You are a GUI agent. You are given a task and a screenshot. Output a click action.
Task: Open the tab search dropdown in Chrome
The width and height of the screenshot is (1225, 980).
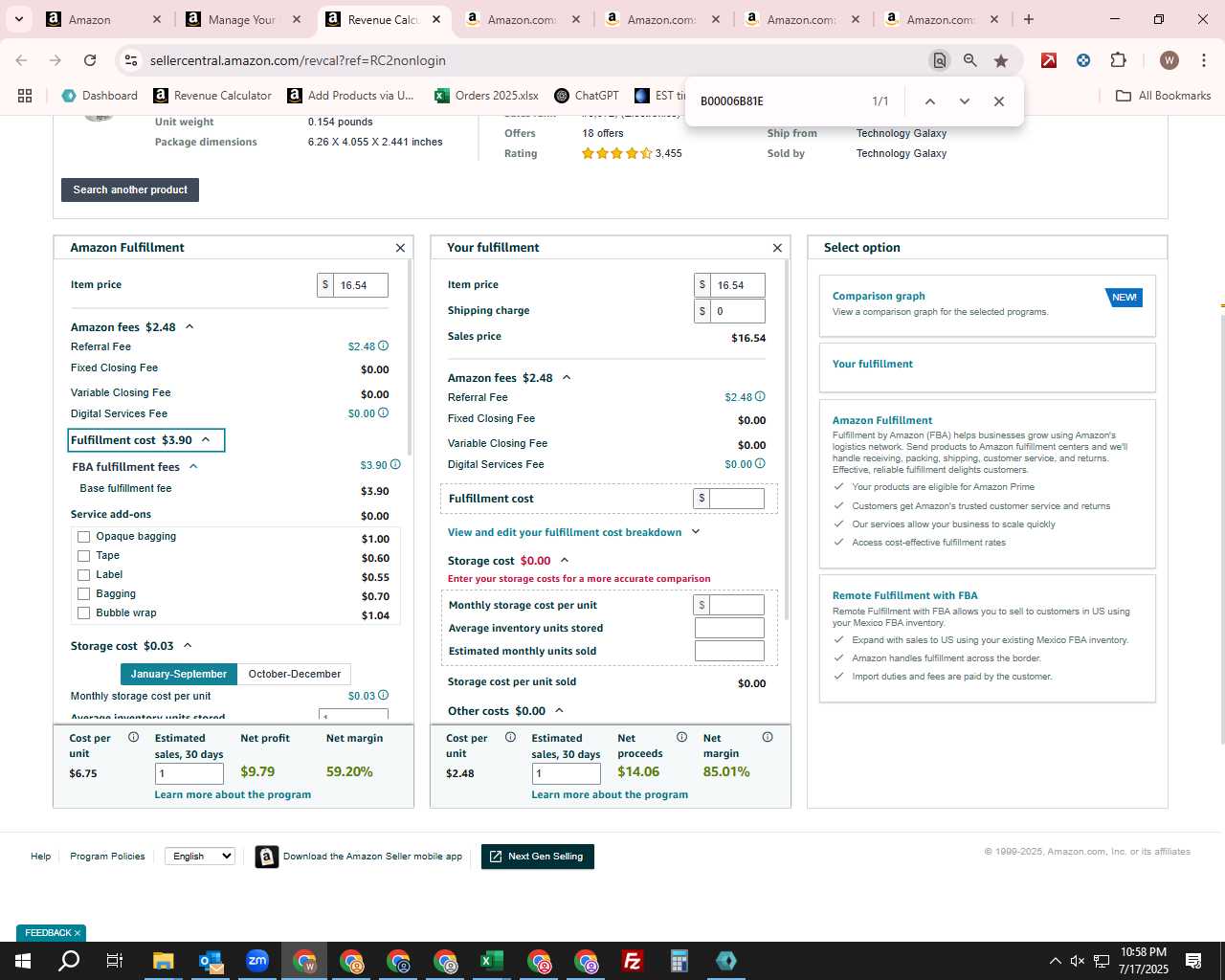[18, 19]
